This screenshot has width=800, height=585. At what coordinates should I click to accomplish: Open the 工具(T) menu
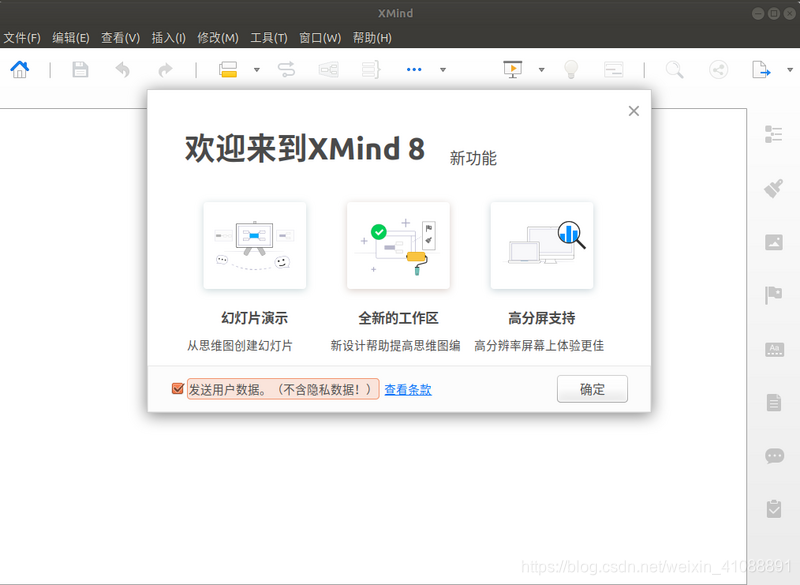pyautogui.click(x=269, y=38)
